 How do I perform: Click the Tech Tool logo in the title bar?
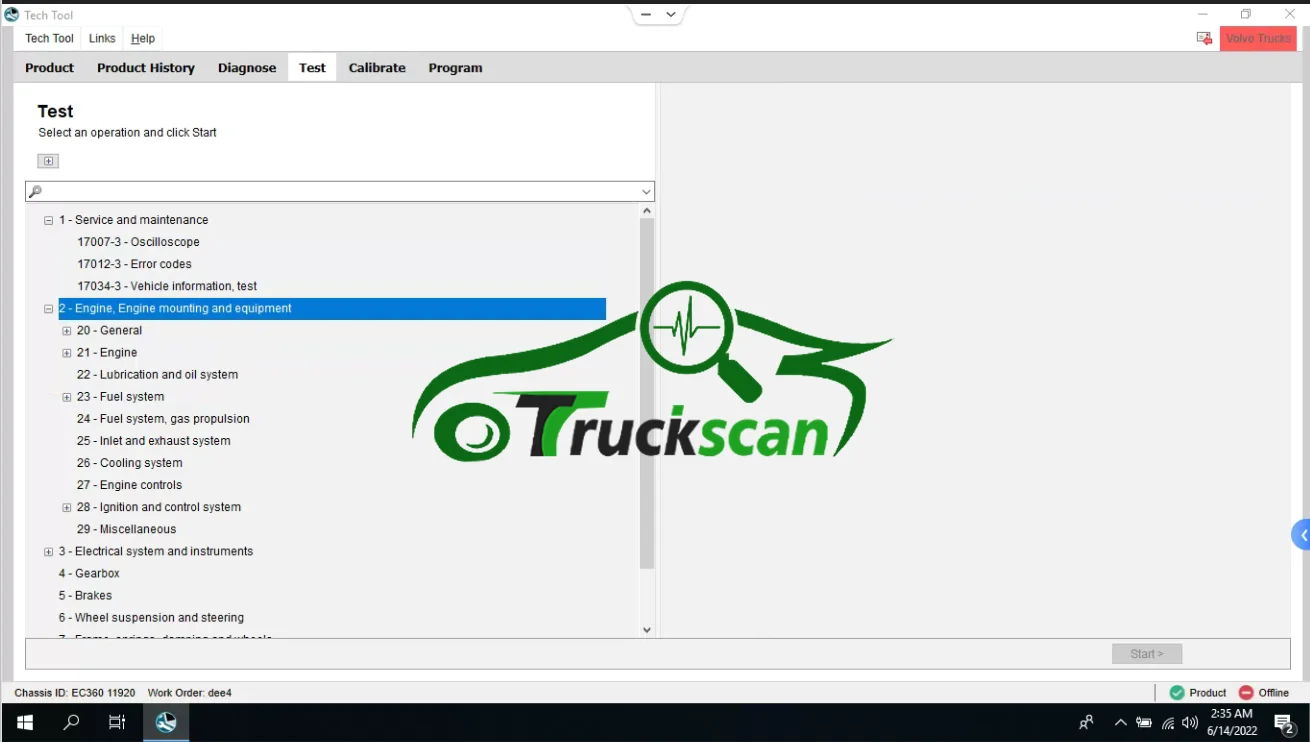[x=12, y=15]
